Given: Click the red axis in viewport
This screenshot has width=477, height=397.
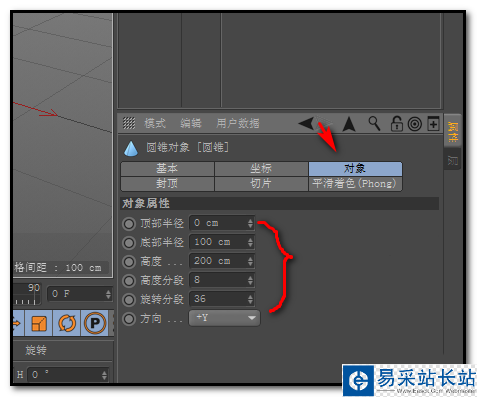Looking at the screenshot, I should pyautogui.click(x=35, y=109).
